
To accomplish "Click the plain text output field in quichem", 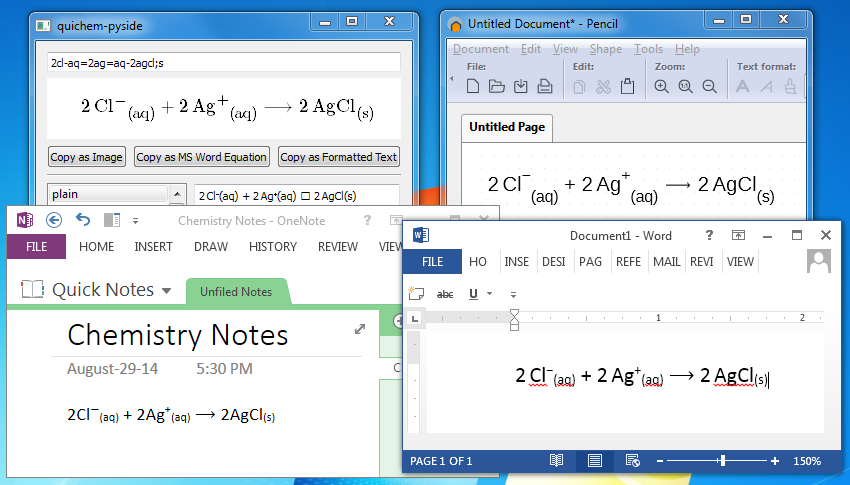I will (297, 195).
